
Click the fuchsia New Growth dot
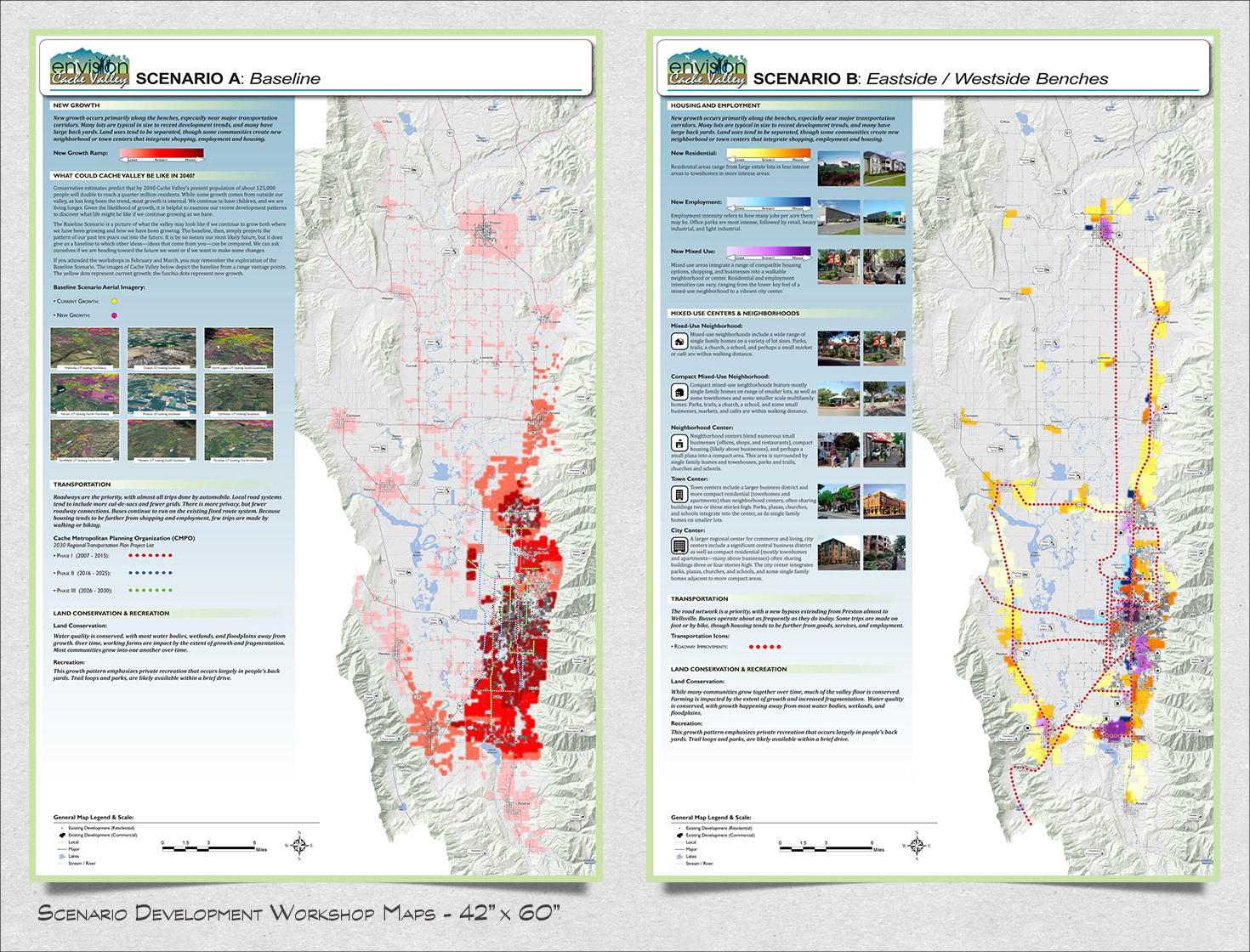click(x=114, y=315)
